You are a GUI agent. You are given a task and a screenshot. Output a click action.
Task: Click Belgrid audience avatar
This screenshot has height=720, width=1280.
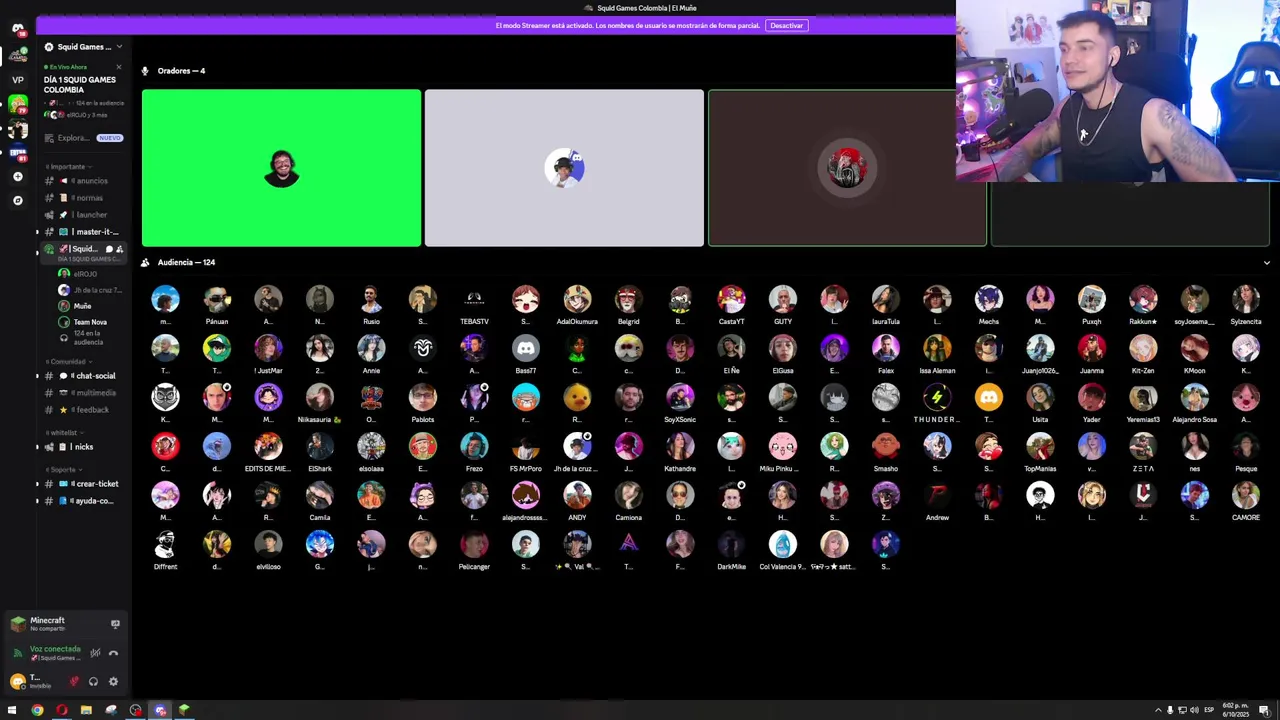628,299
